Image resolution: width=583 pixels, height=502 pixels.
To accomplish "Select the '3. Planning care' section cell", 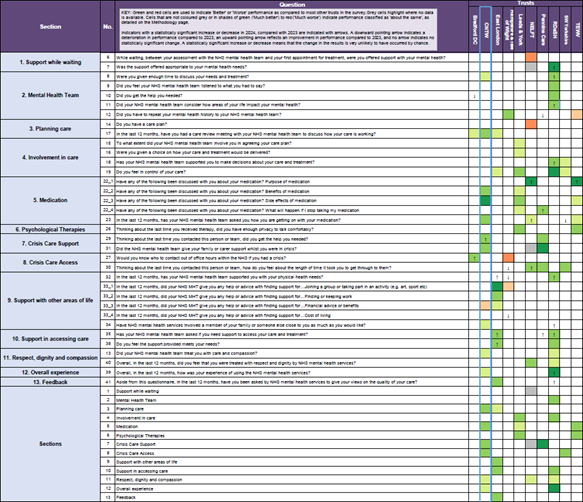I will (x=50, y=129).
